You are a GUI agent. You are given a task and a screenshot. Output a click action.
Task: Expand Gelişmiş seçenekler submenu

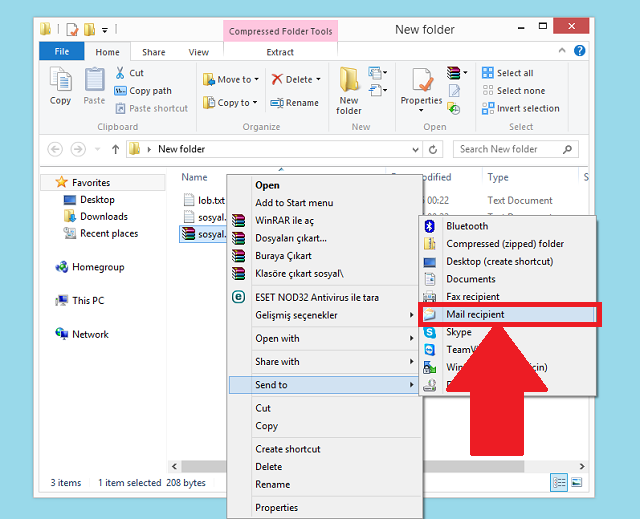point(325,315)
